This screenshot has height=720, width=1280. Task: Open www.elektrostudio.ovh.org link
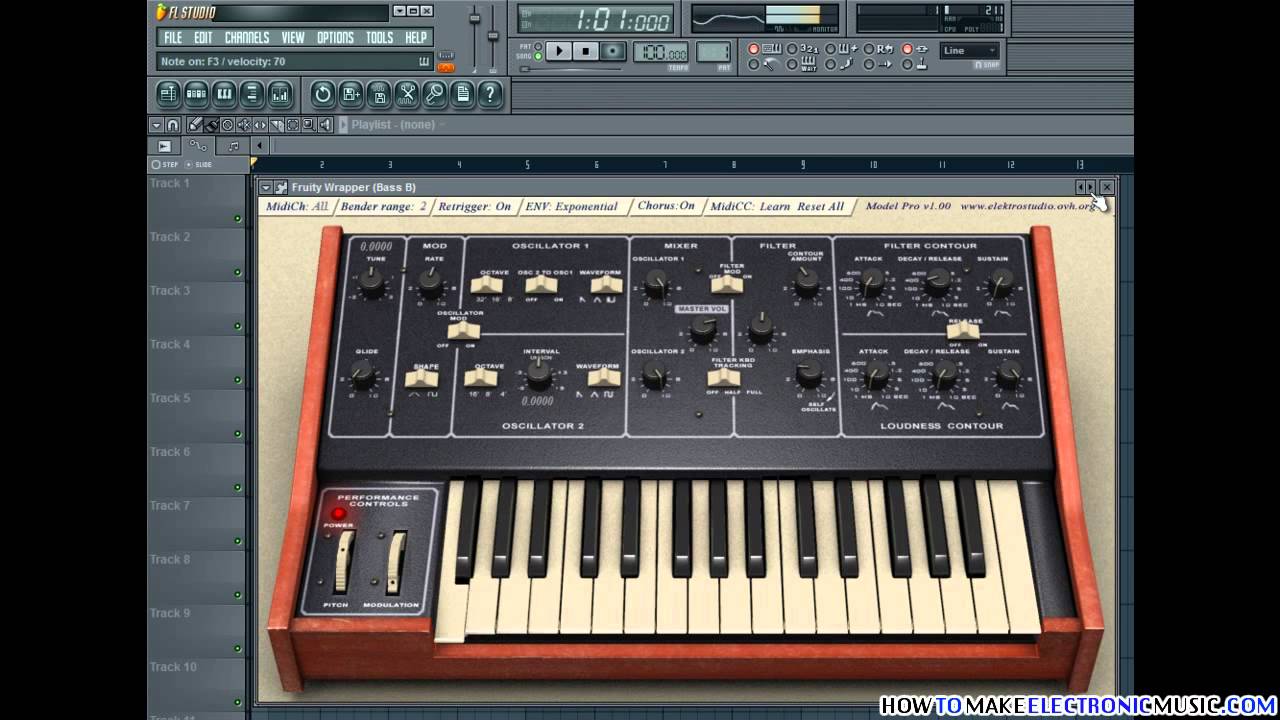[x=1028, y=206]
